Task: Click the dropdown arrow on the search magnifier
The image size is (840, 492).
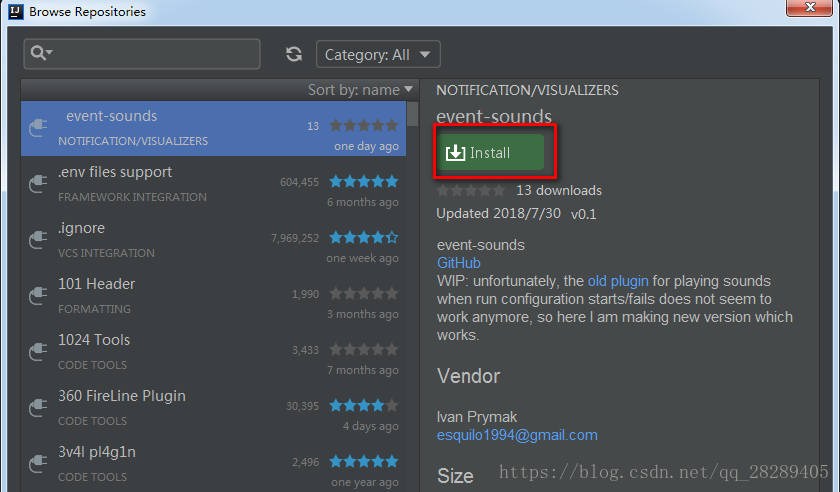Action: point(49,52)
